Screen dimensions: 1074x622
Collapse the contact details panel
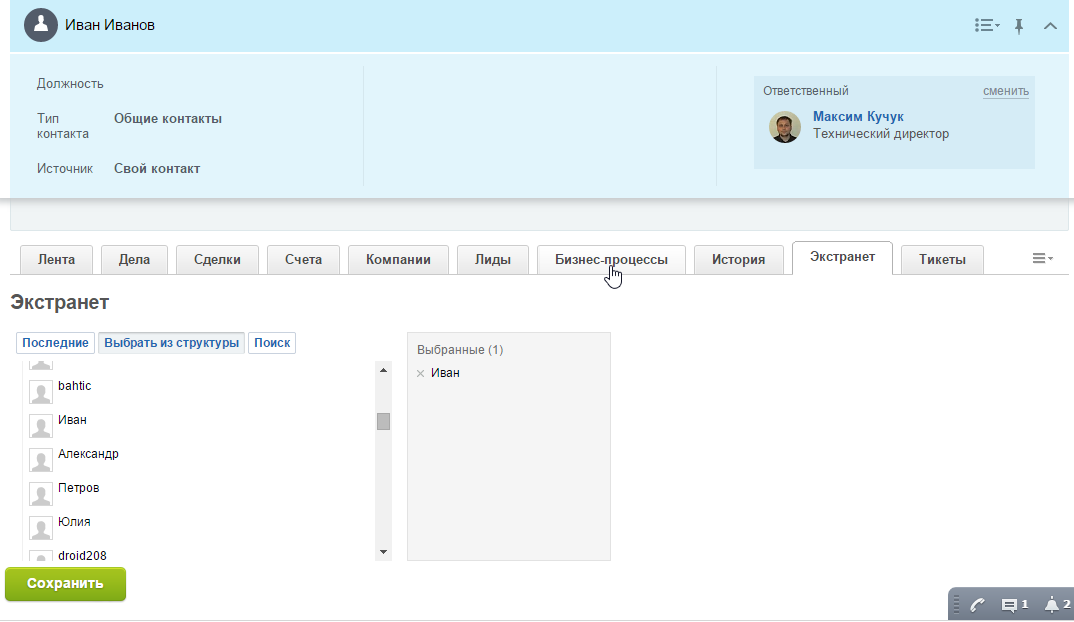[1050, 25]
